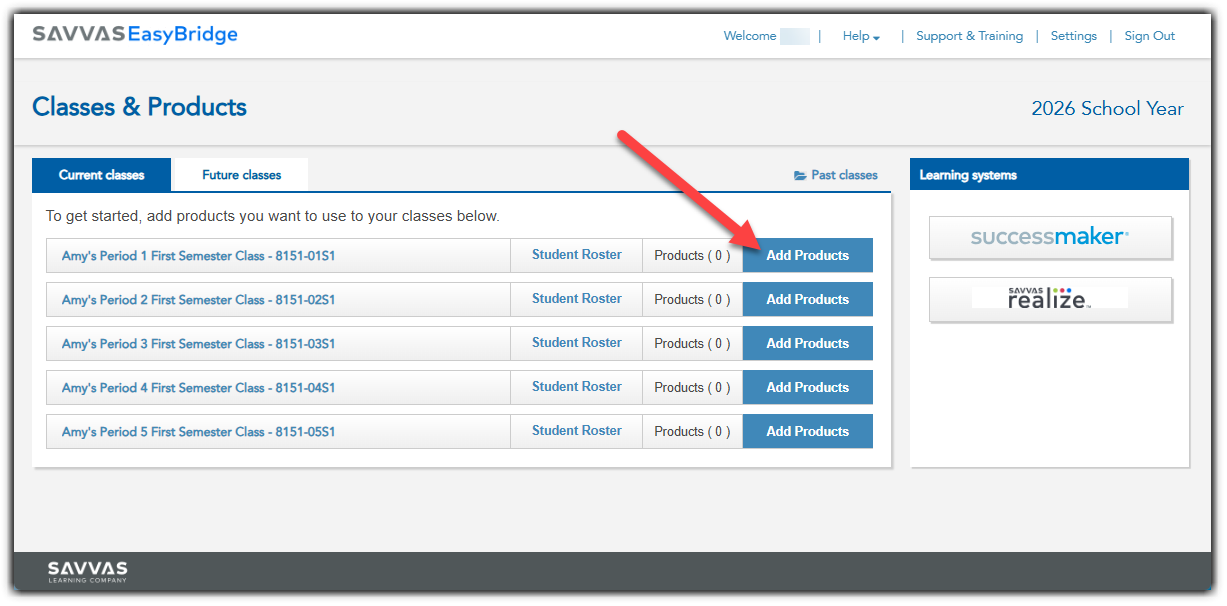View Student Roster for Period 4 class
The height and width of the screenshot is (606, 1227).
[576, 386]
